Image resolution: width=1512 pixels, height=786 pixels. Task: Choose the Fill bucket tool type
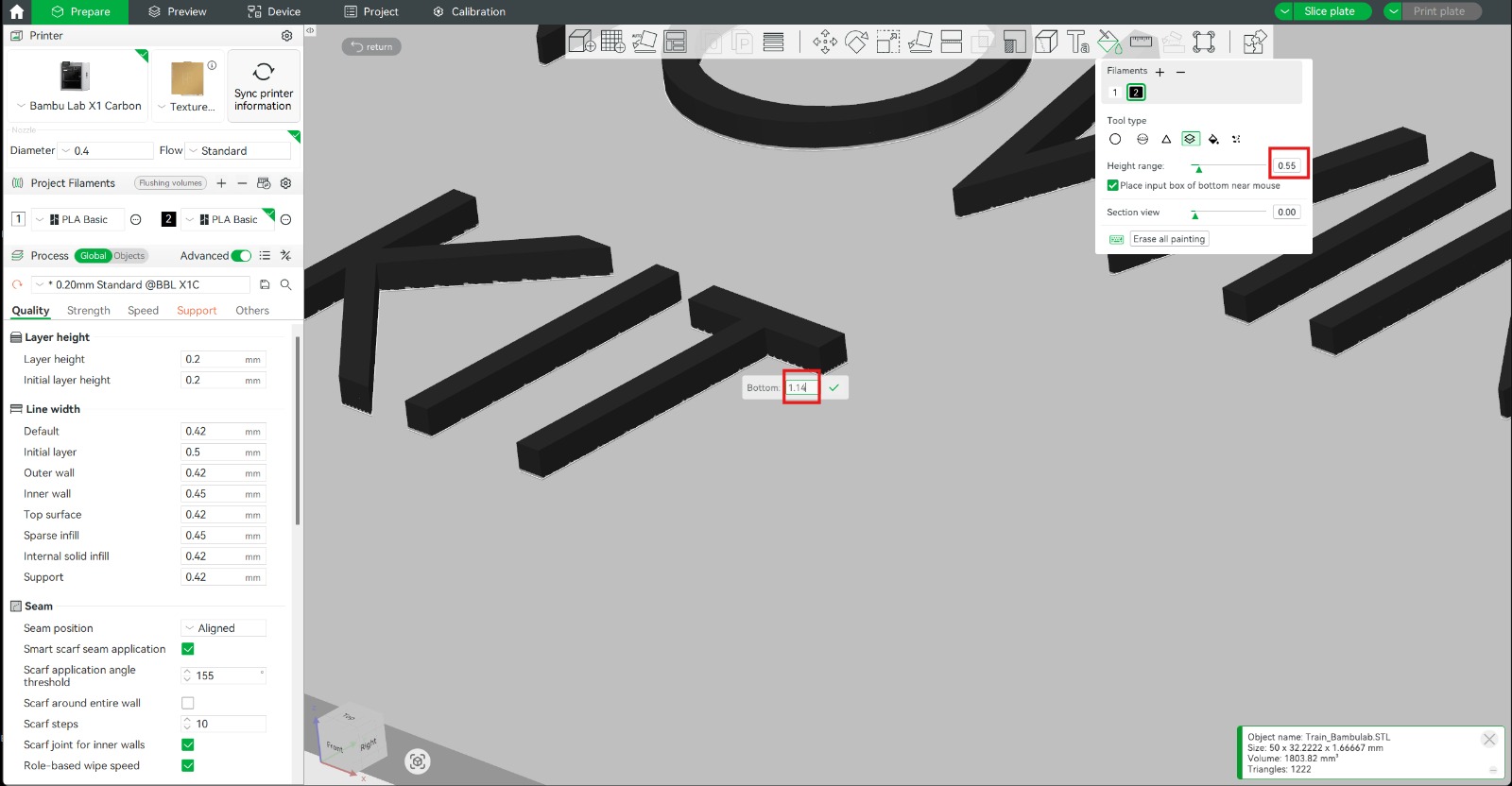[1213, 139]
